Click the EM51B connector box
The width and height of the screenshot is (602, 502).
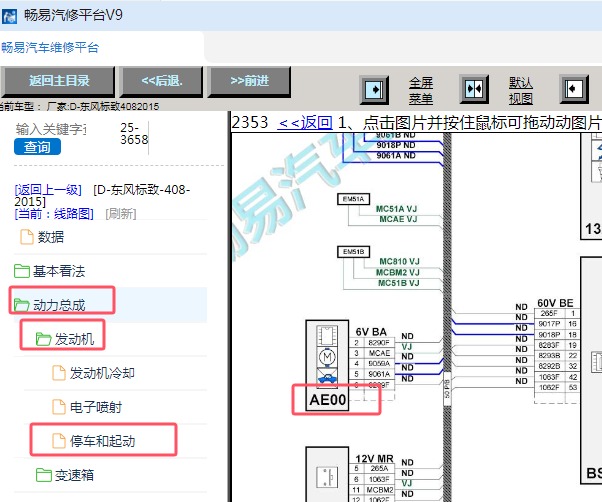(353, 252)
